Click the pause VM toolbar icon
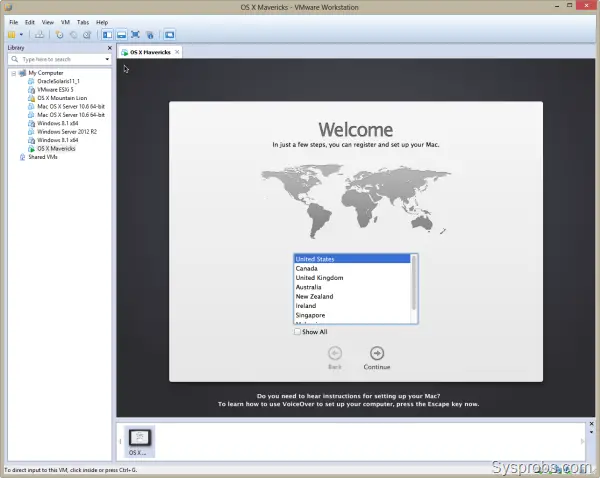The height and width of the screenshot is (478, 600). pos(11,35)
